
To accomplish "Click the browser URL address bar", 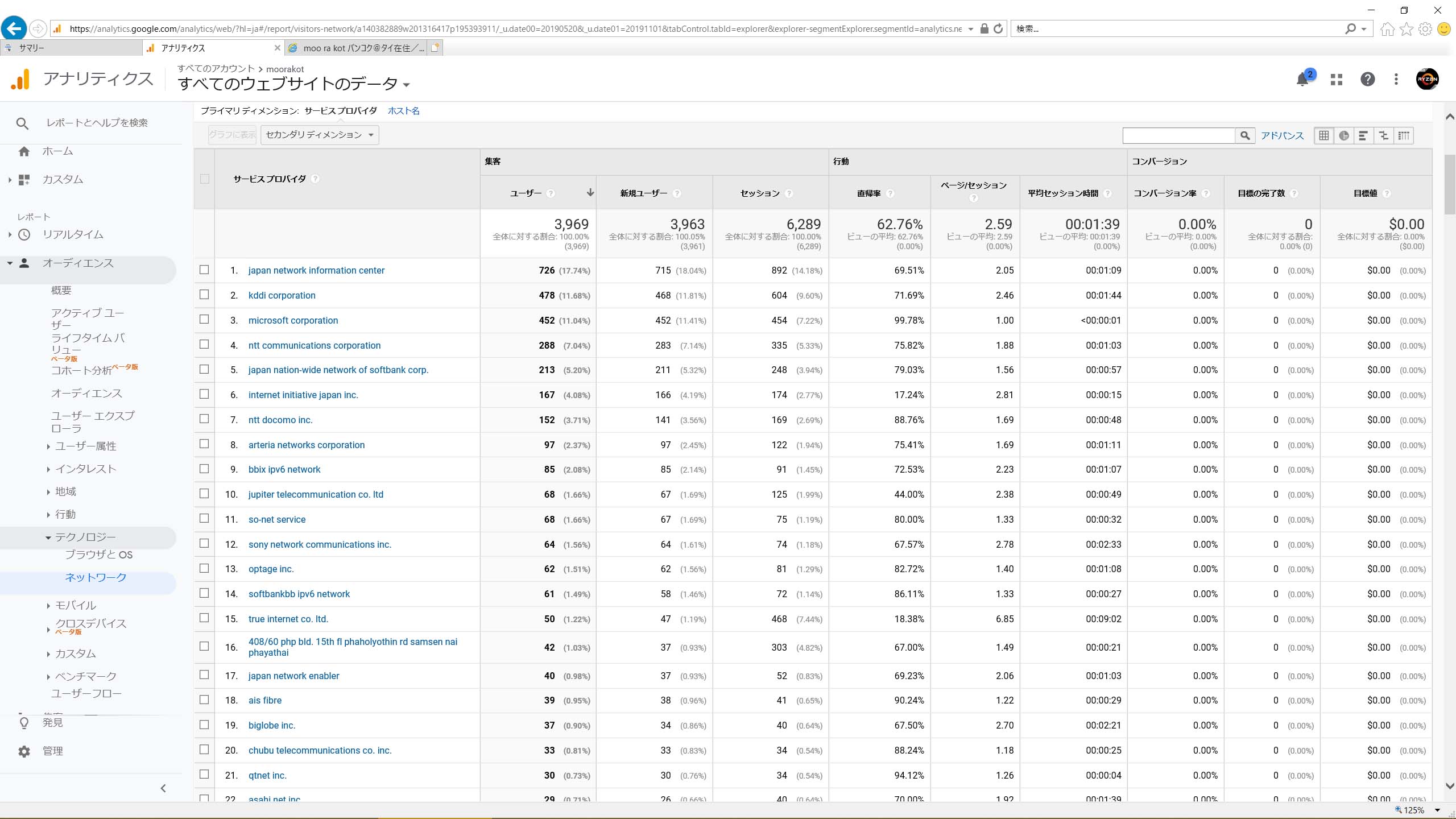I will coord(515,28).
